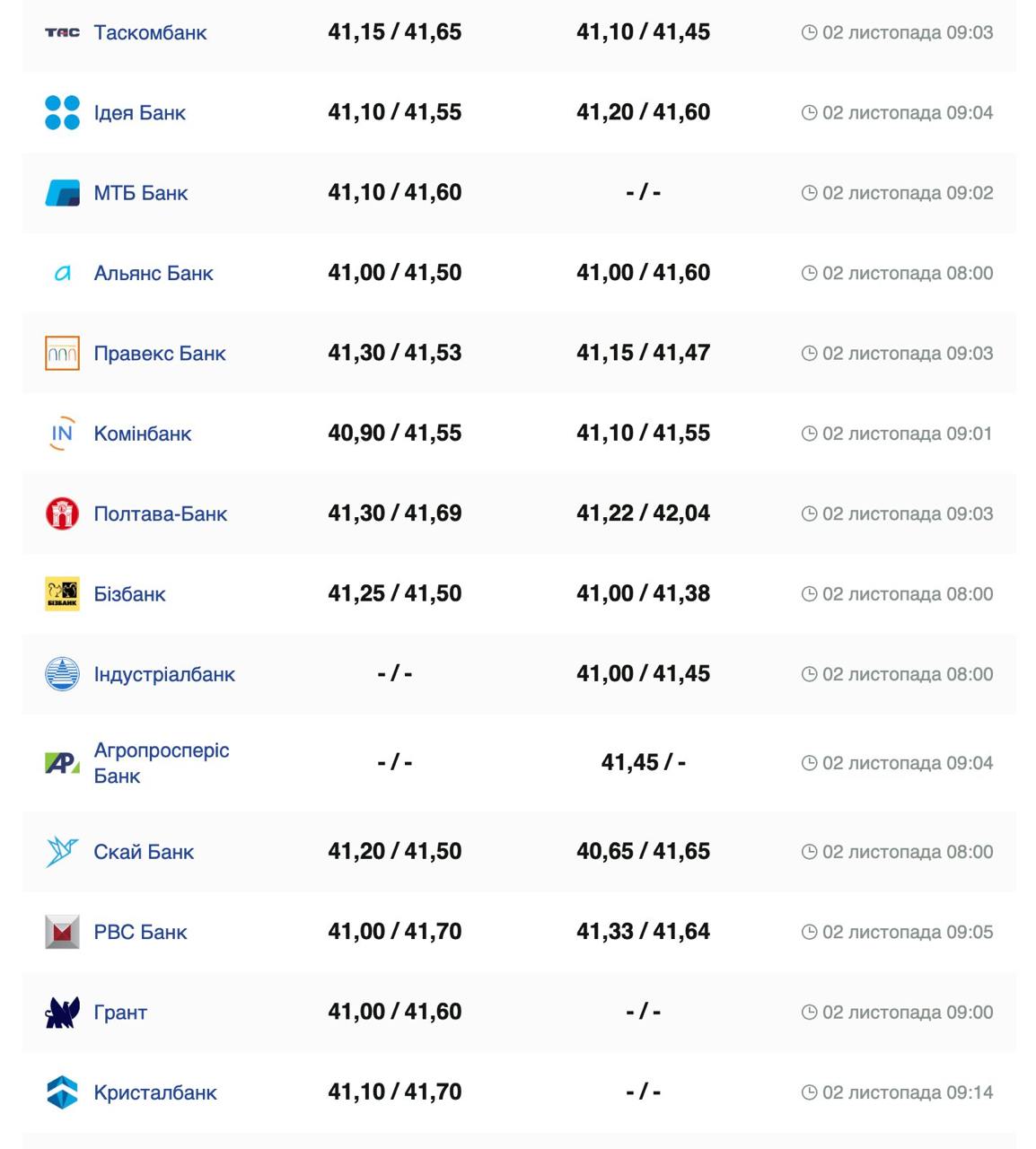Click Комінбанк rate 40,90 / 41,55
The image size is (1036, 1149).
[x=395, y=433]
